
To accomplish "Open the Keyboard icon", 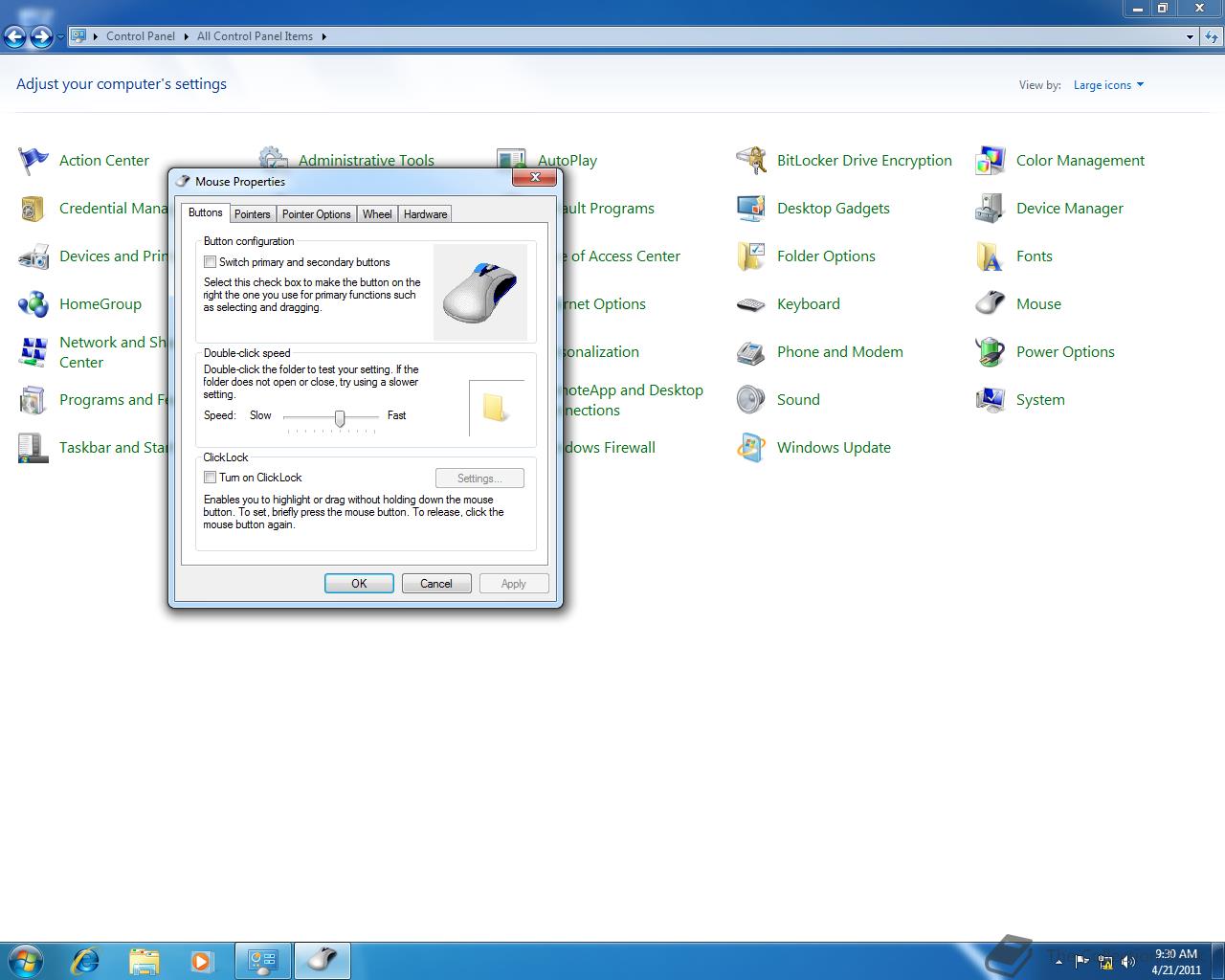I will tap(751, 304).
